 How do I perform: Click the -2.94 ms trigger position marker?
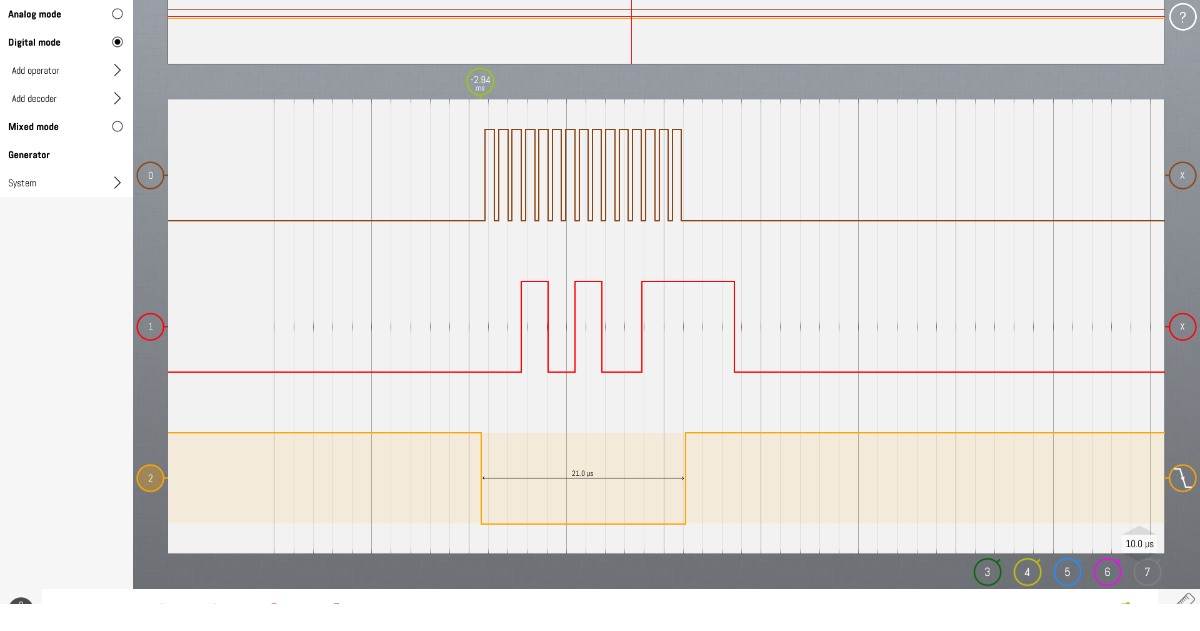coord(480,82)
